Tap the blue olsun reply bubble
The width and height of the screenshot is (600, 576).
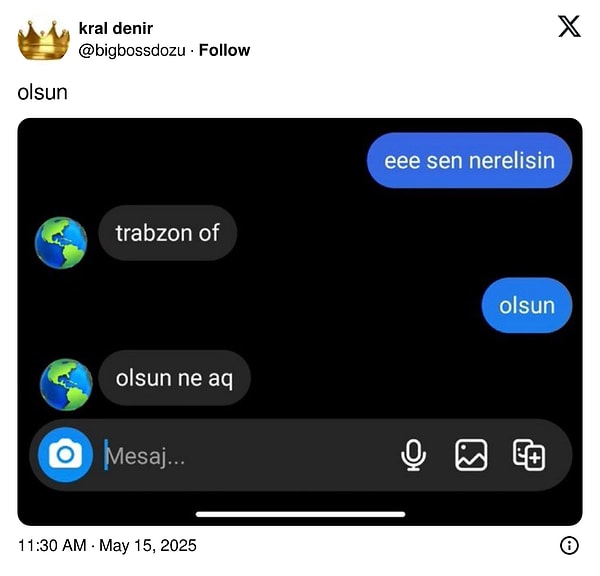(527, 305)
